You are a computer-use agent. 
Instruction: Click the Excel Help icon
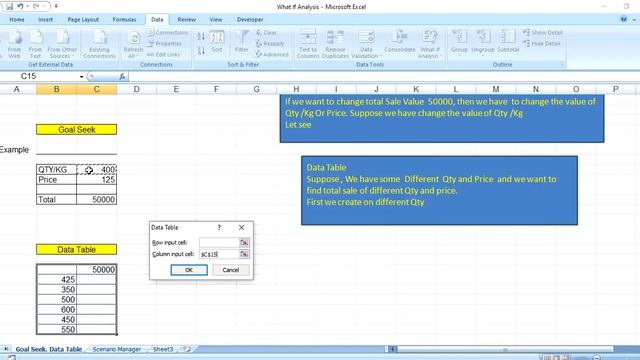(624, 19)
